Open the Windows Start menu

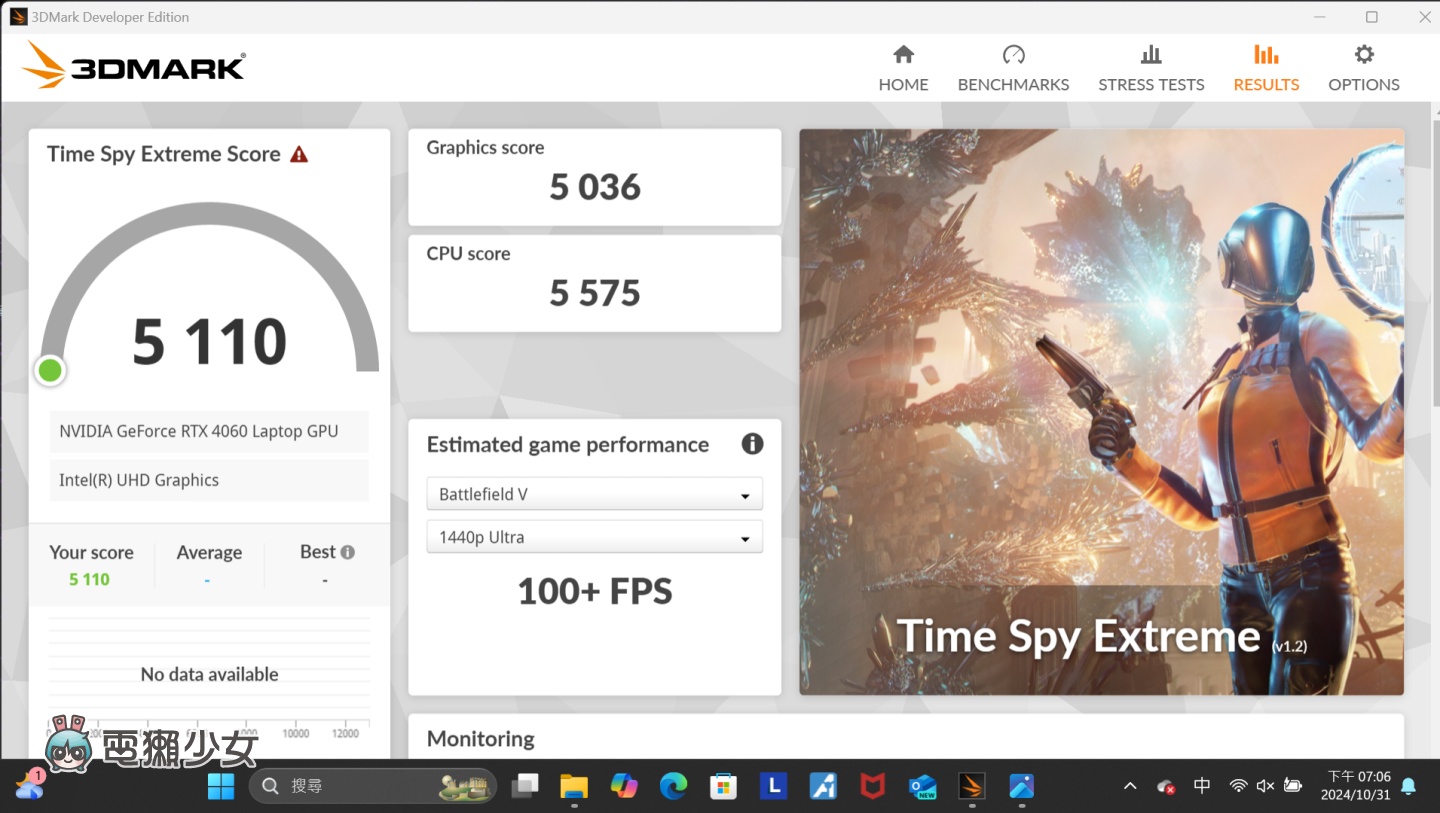click(221, 786)
